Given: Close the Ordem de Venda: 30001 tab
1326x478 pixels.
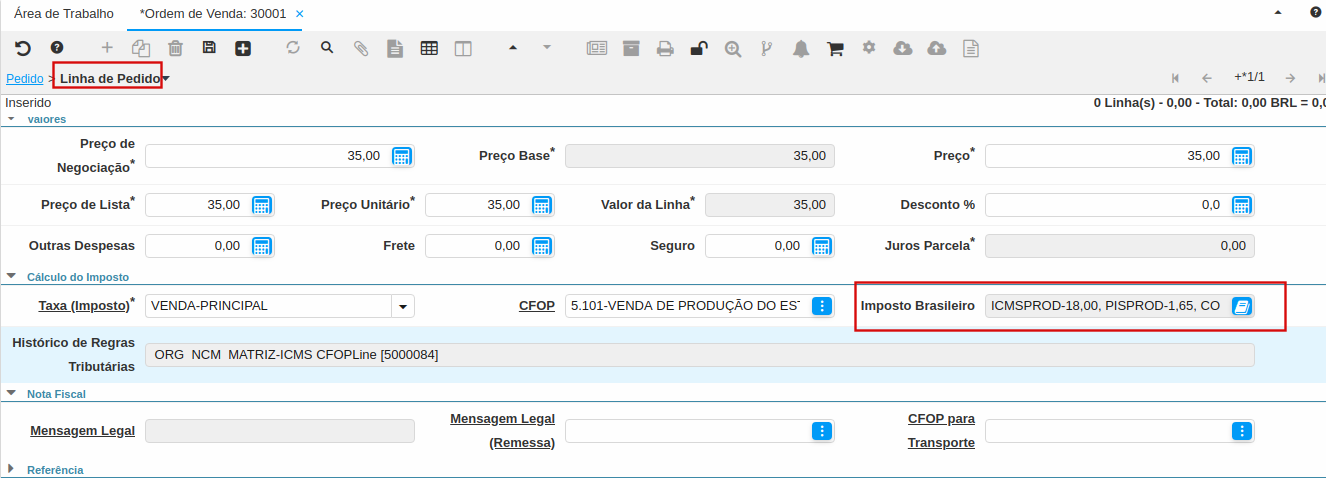Looking at the screenshot, I should tap(299, 14).
